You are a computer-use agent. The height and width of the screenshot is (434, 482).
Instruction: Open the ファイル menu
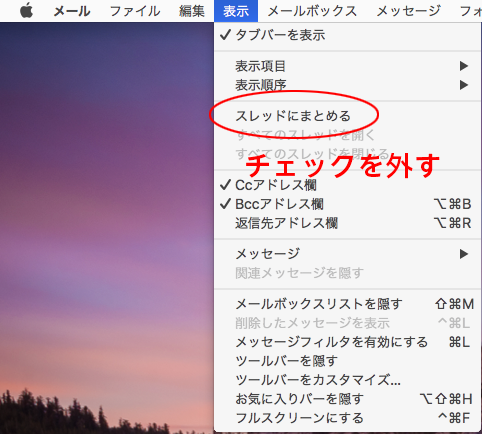pos(135,11)
